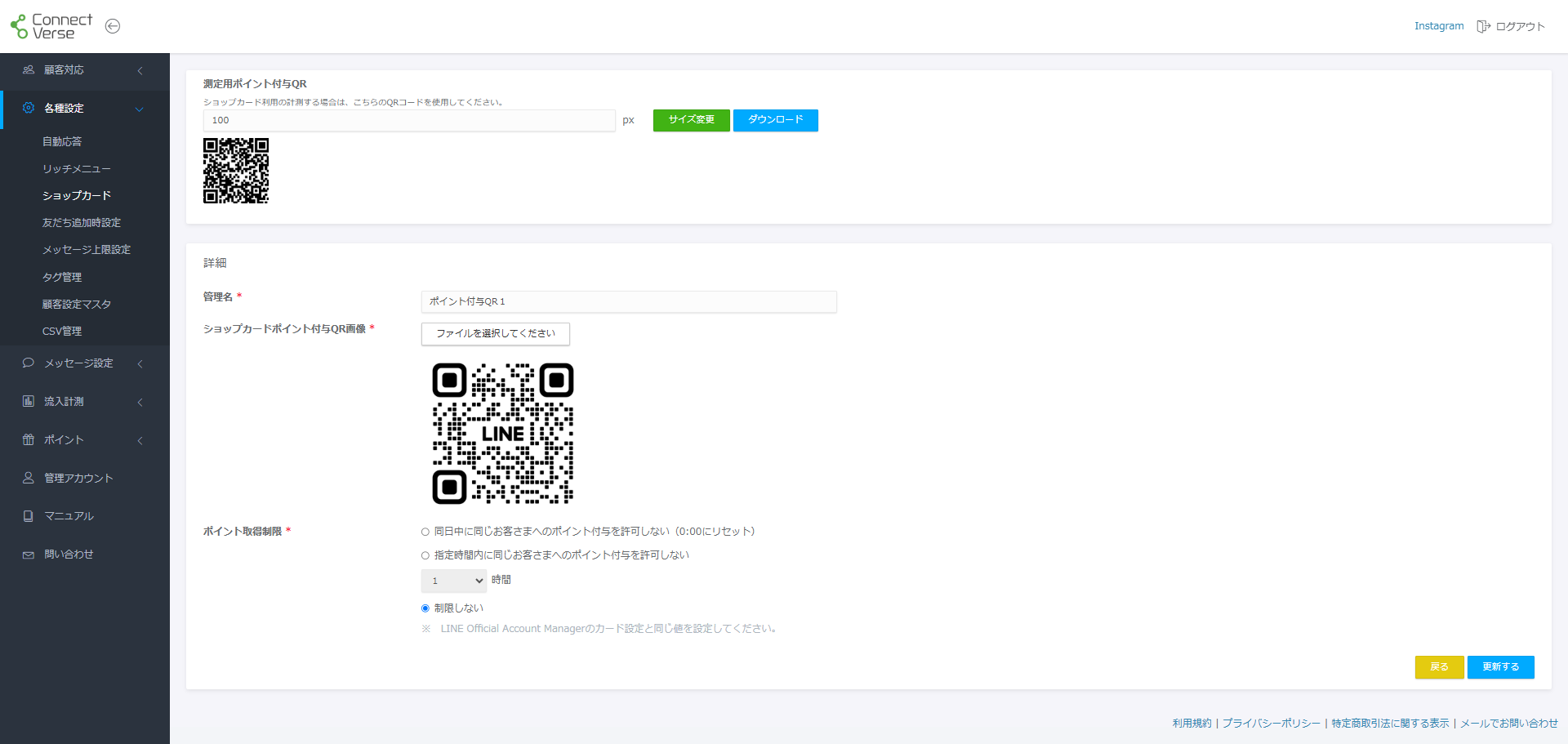Image resolution: width=1568 pixels, height=744 pixels.
Task: Open the Instagram link in header
Action: click(x=1439, y=26)
